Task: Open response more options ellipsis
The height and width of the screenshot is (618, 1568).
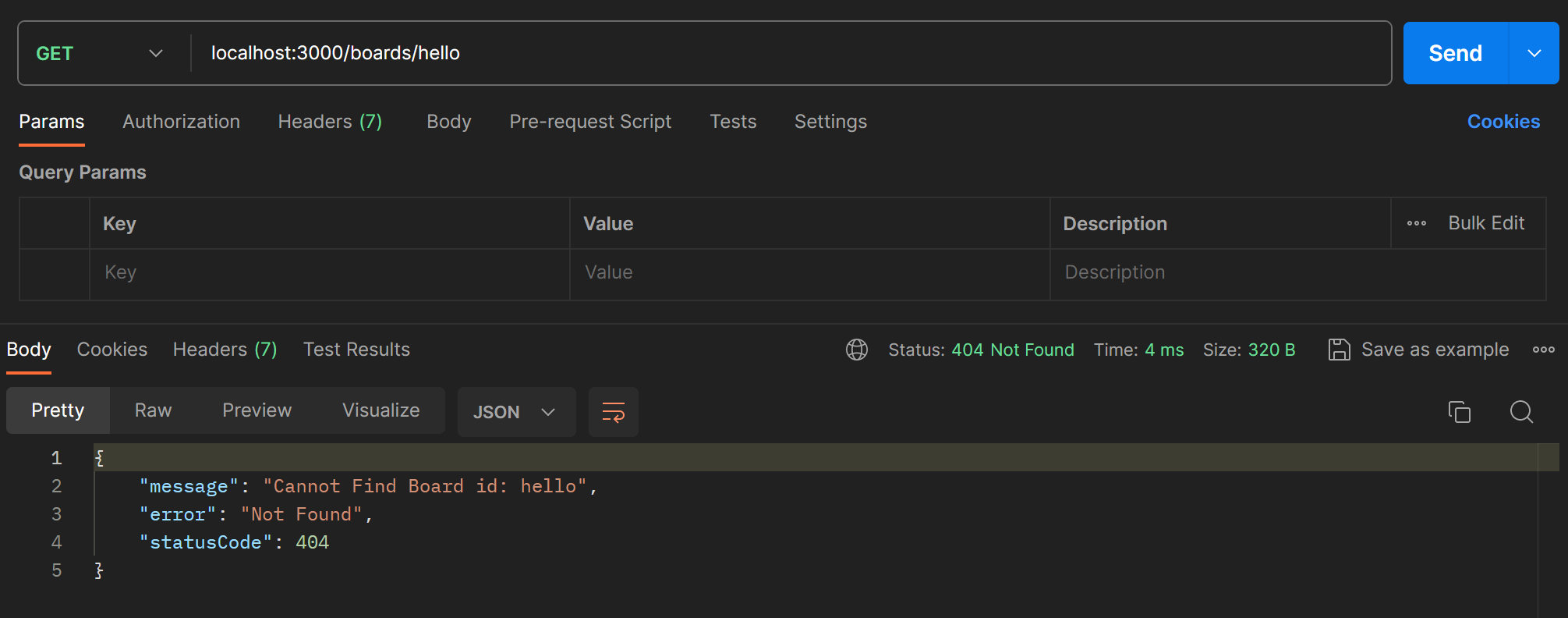Action: 1543,350
